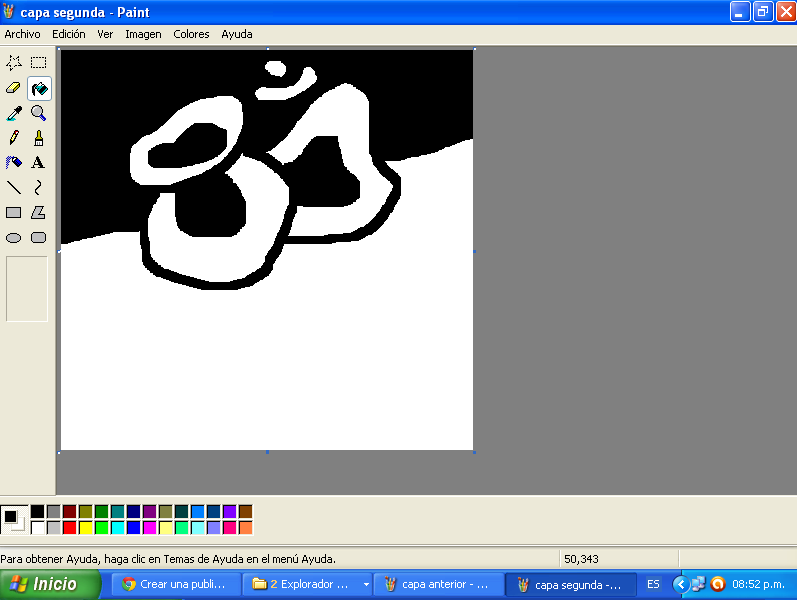
Task: Select the Free-Form Select tool
Action: pyautogui.click(x=14, y=63)
